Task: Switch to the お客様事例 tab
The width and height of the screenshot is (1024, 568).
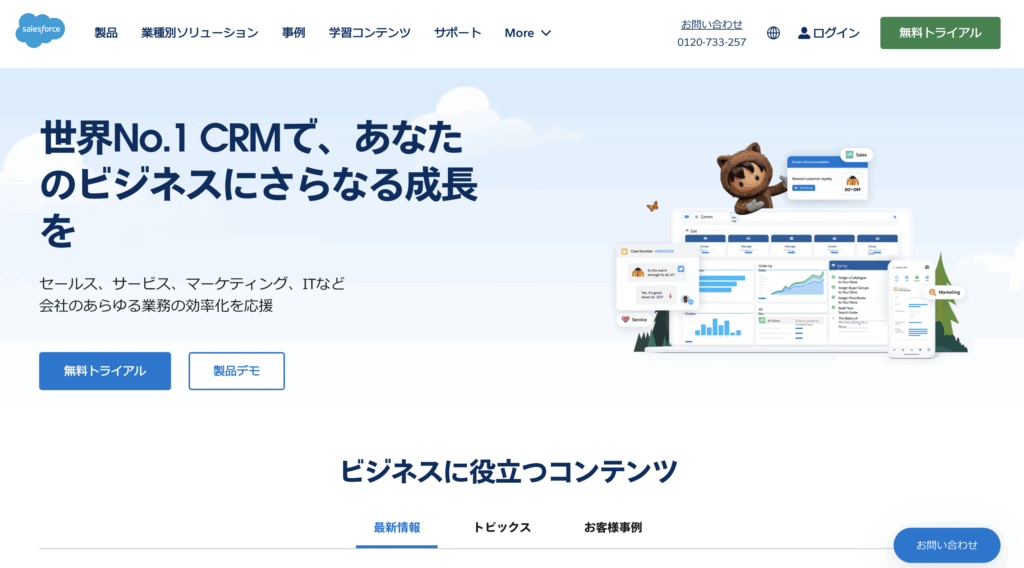Action: pyautogui.click(x=613, y=527)
